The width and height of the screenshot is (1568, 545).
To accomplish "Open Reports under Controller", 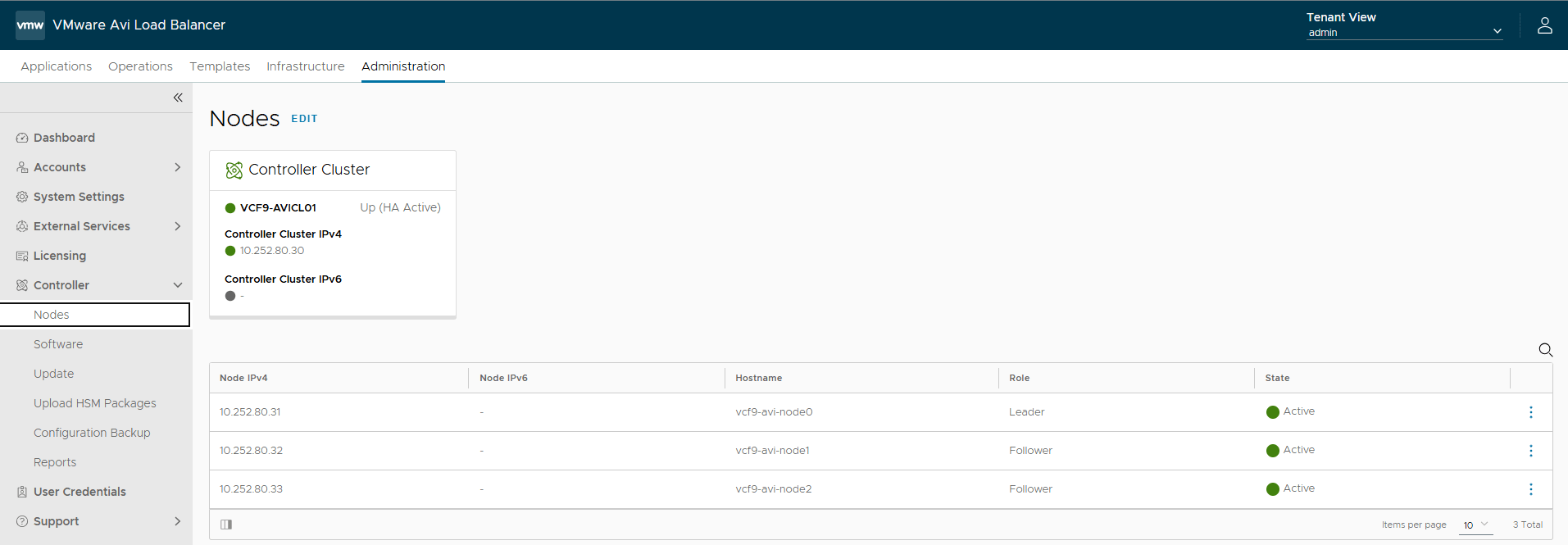I will 55,462.
